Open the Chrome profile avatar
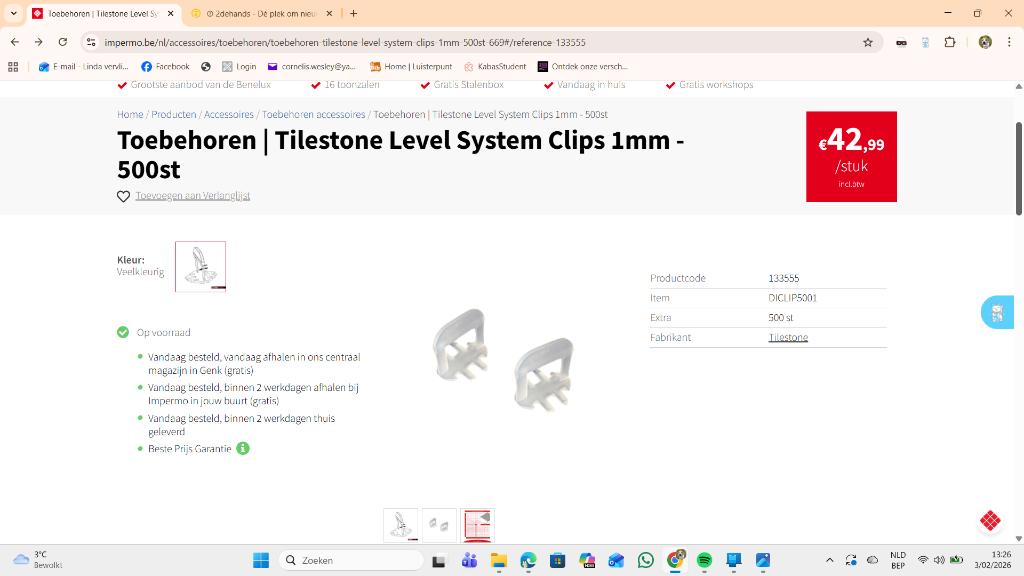Image resolution: width=1024 pixels, height=576 pixels. pos(985,42)
